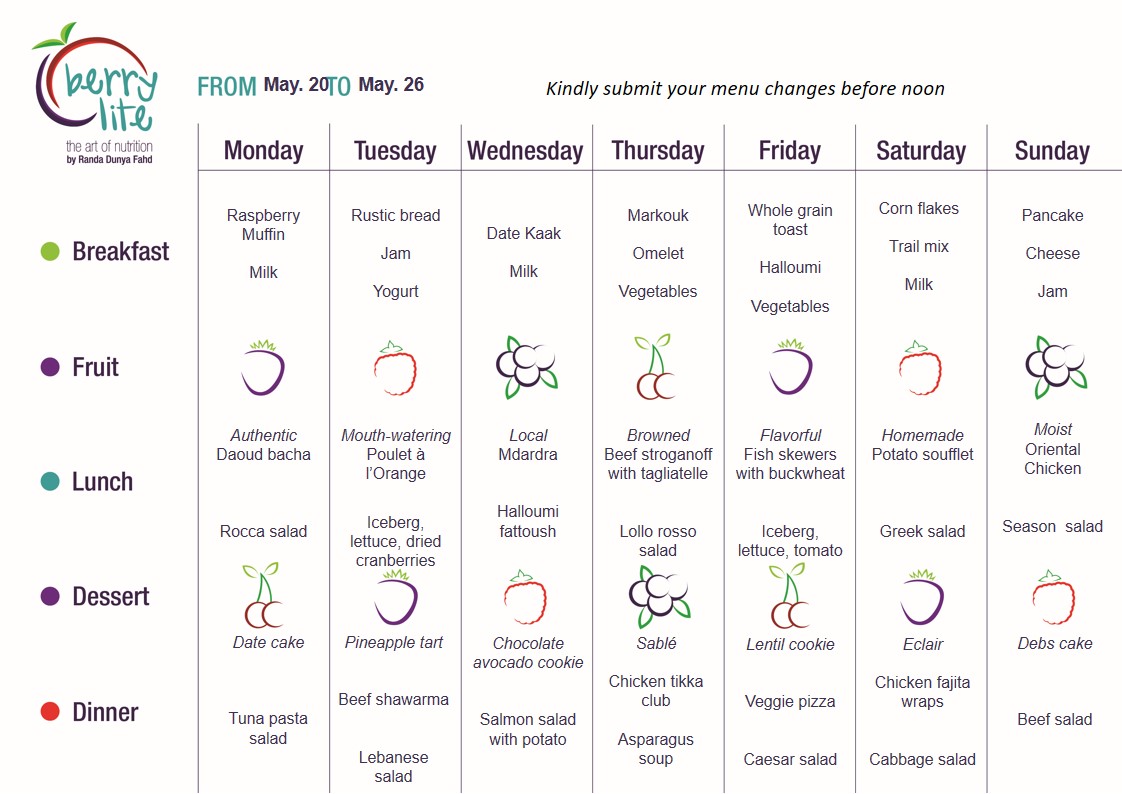
Task: Open the Sunday column header
Action: point(1053,151)
